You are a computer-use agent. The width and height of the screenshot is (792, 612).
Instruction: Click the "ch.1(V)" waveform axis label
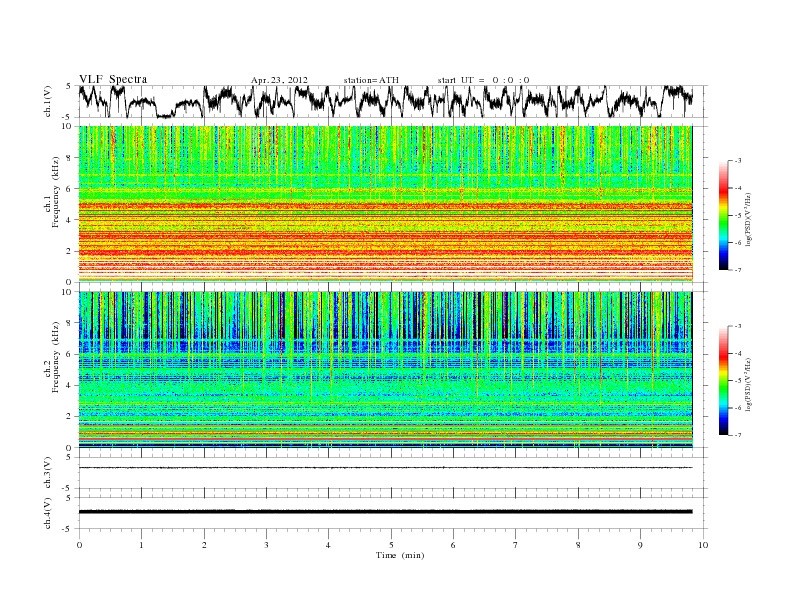[48, 101]
